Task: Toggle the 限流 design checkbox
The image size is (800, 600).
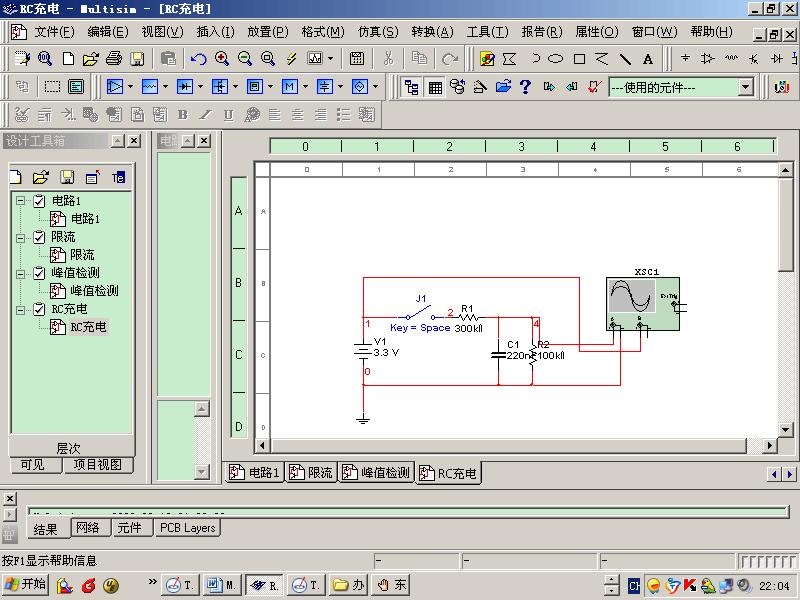Action: click(x=39, y=237)
